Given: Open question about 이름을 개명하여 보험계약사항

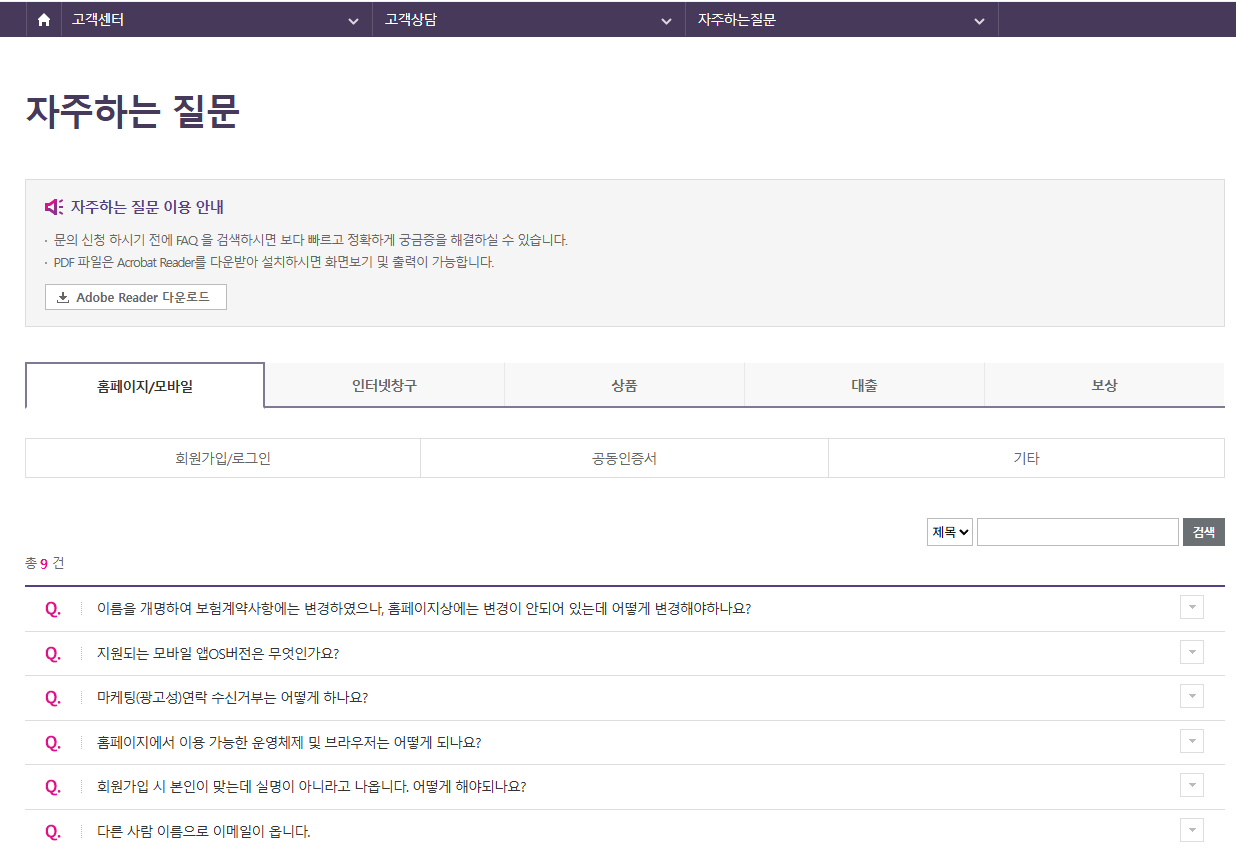Looking at the screenshot, I should tap(424, 608).
